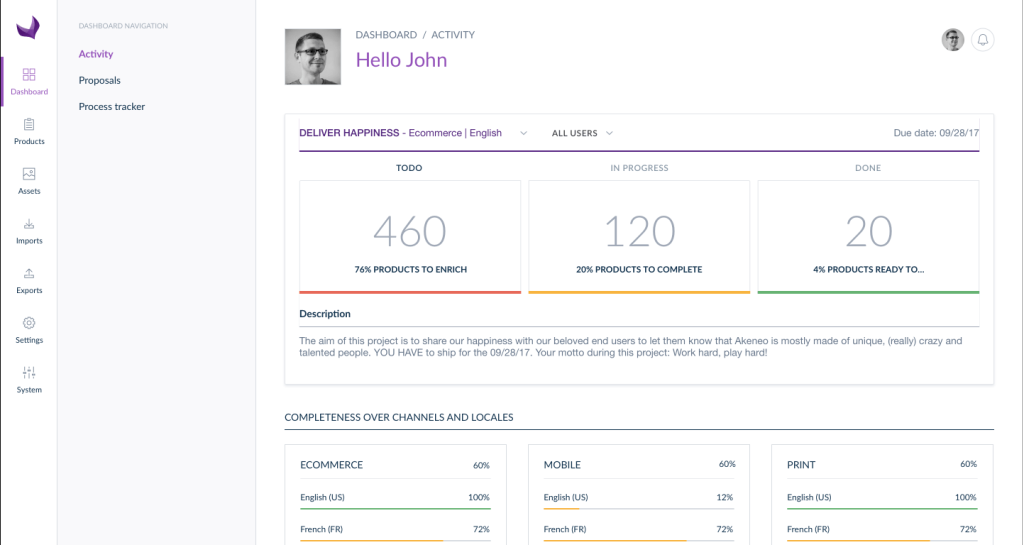Click John's large profile photo
Screen dimensions: 1024x545
click(313, 57)
